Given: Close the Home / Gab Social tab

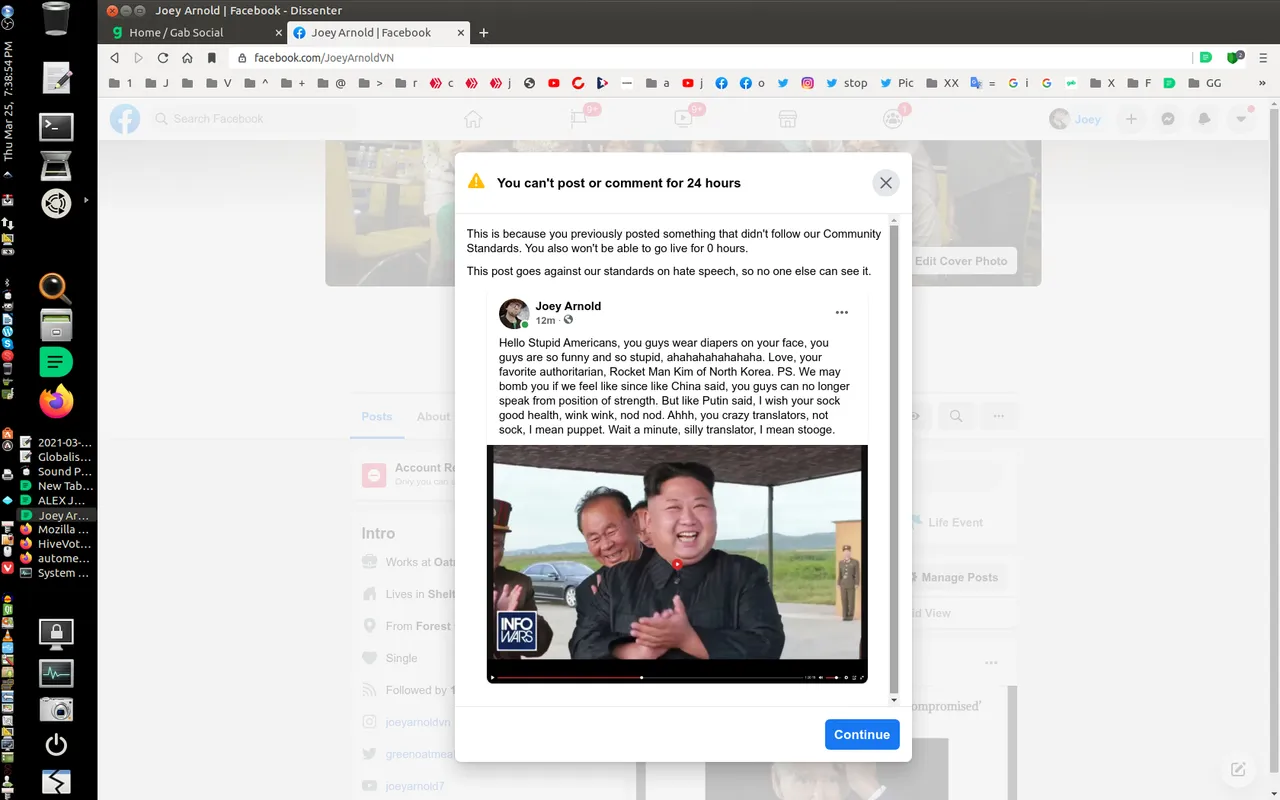Looking at the screenshot, I should [x=277, y=33].
